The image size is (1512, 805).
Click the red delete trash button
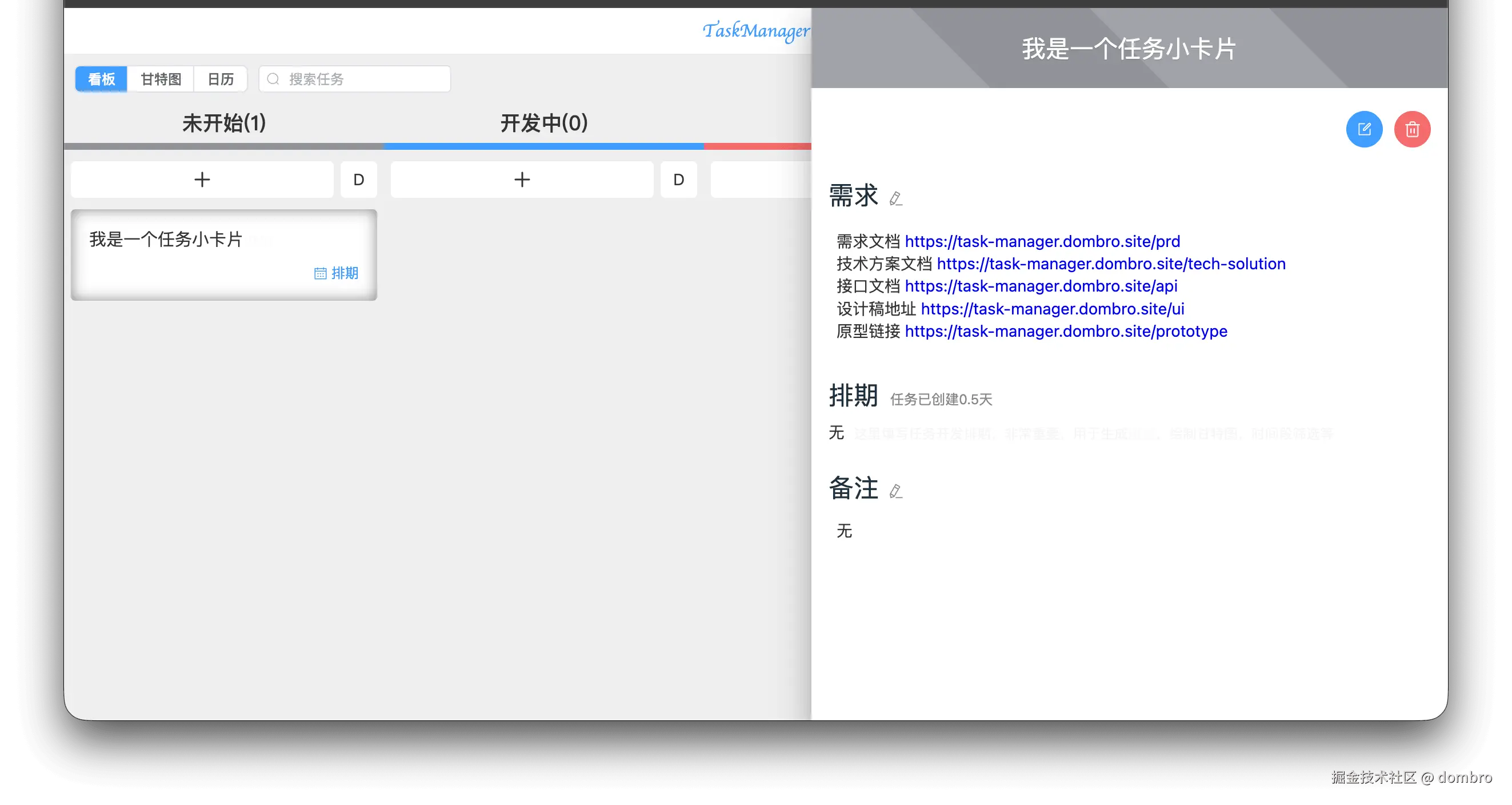click(x=1411, y=129)
